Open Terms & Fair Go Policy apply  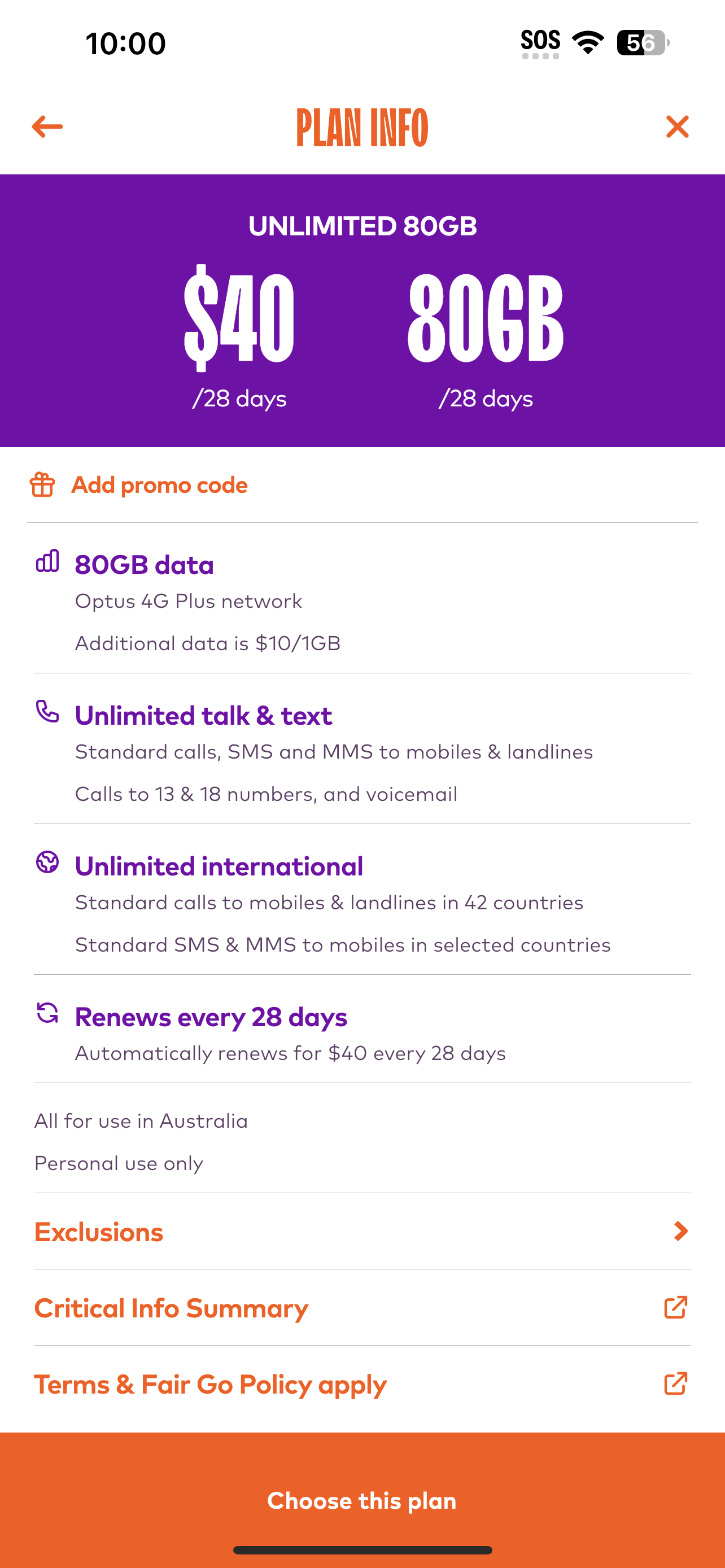coord(362,1384)
